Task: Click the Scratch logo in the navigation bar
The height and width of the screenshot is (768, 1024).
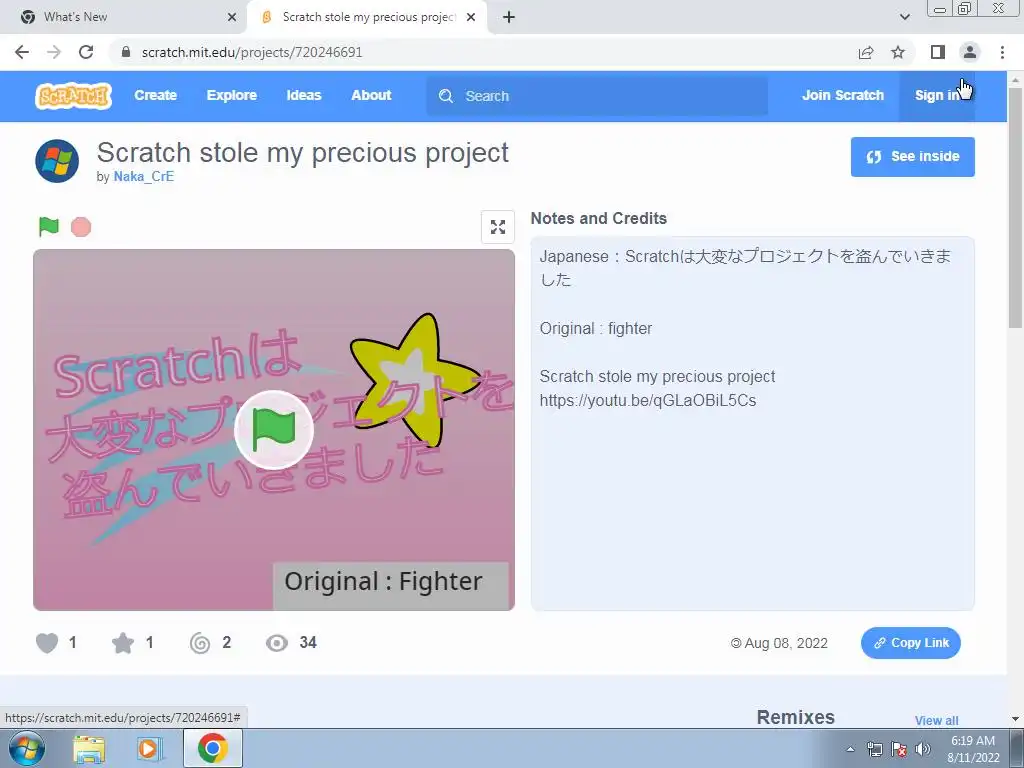Action: [73, 96]
